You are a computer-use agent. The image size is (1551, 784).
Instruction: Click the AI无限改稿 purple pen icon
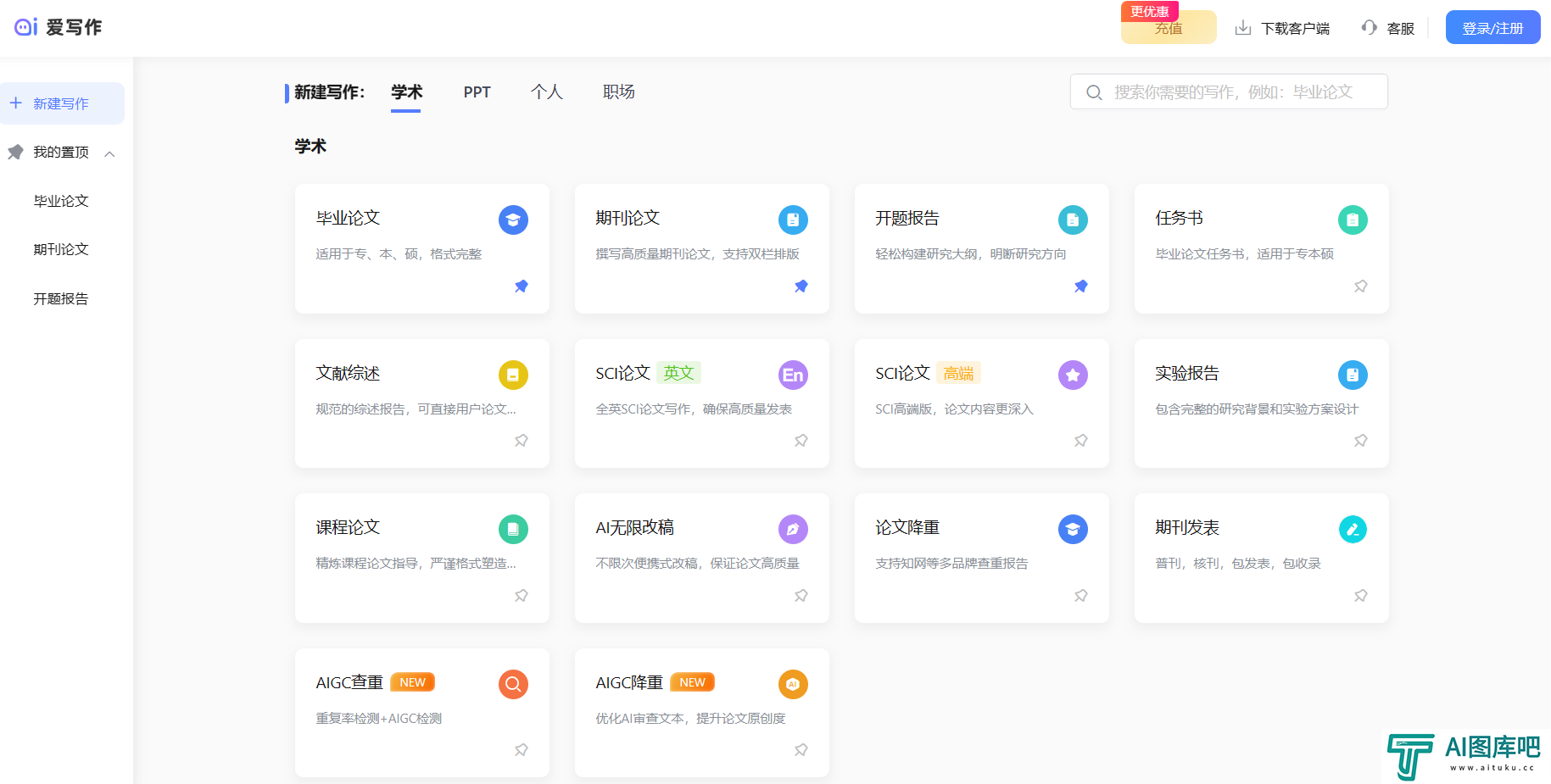click(x=793, y=530)
